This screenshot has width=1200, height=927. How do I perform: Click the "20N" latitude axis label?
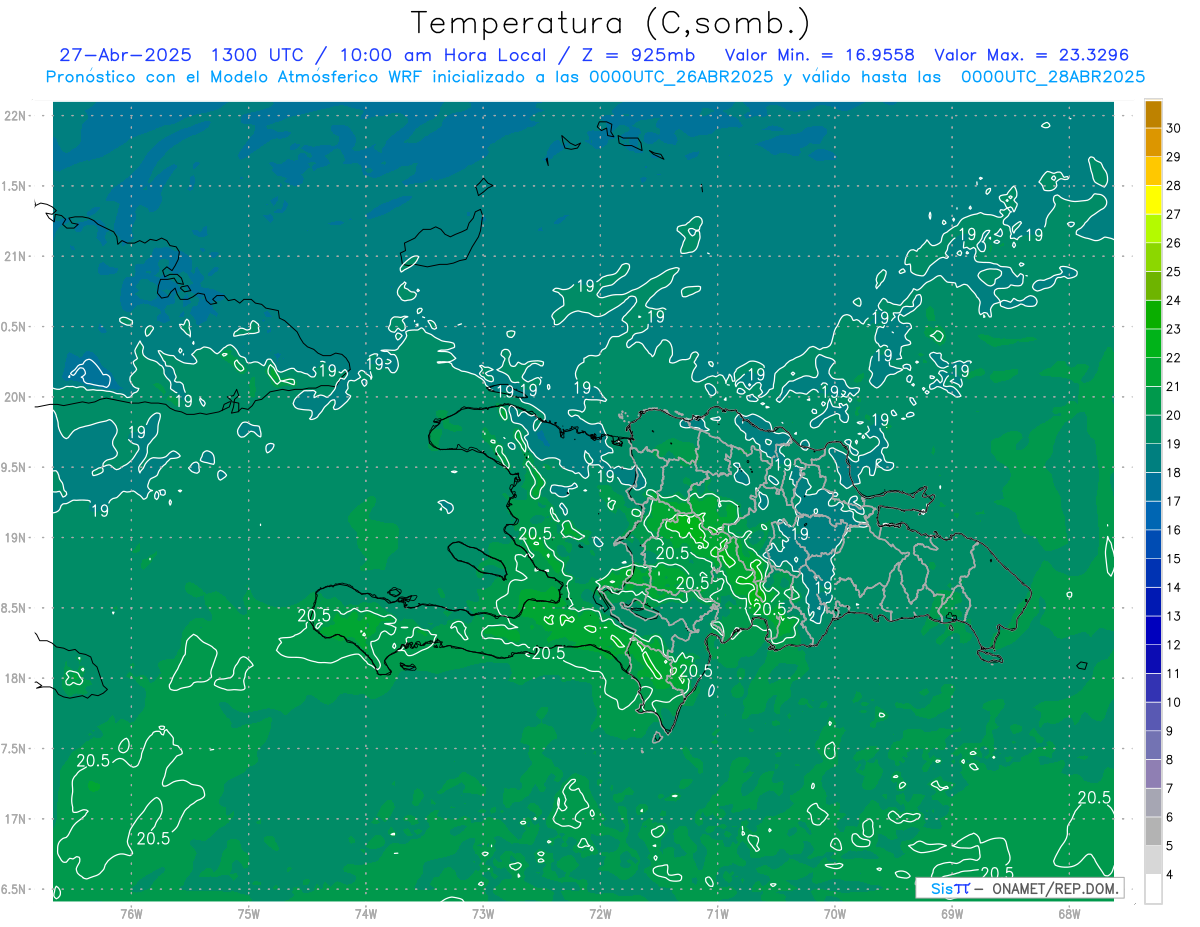coord(16,397)
